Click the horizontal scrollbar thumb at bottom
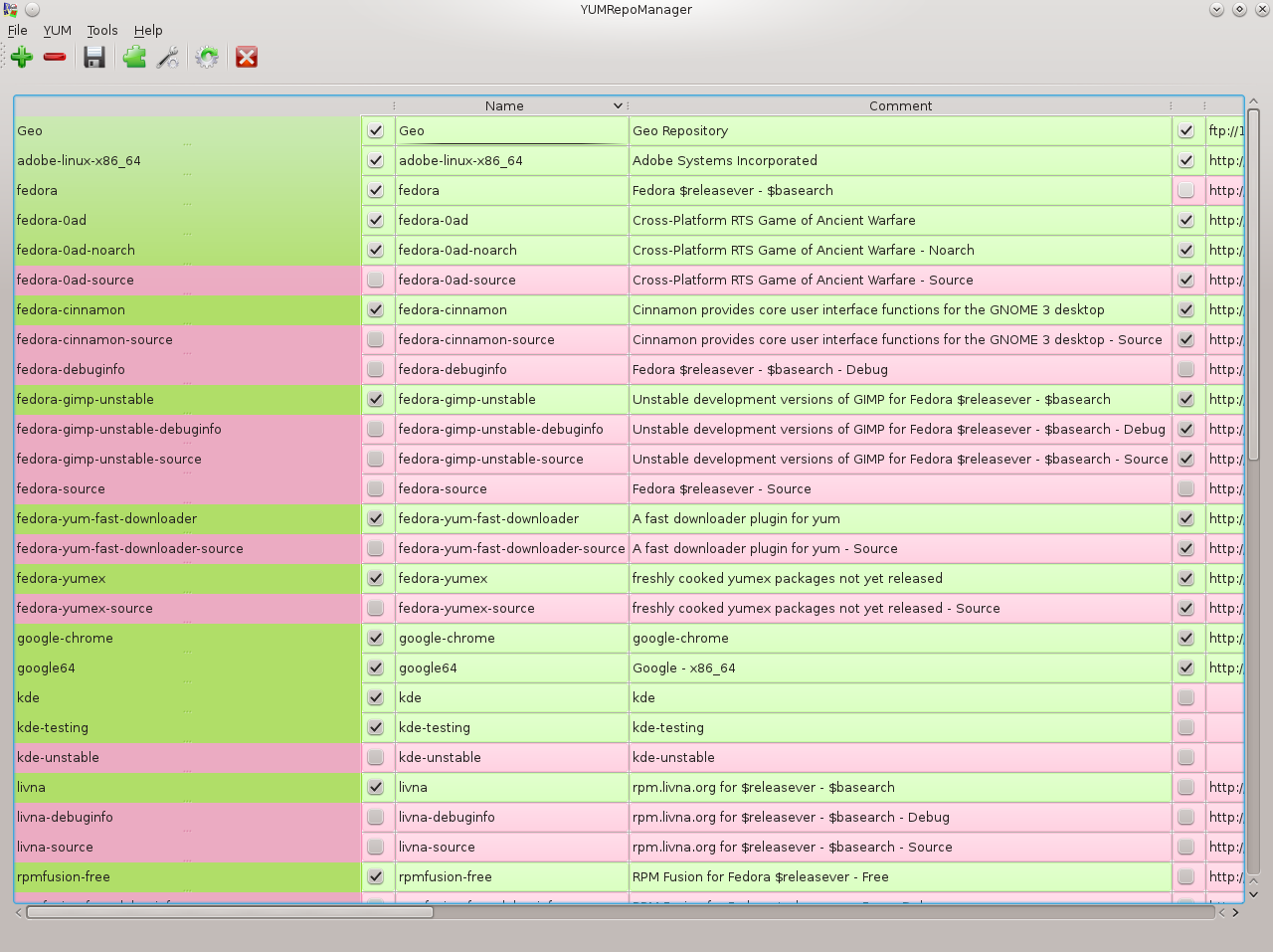 tap(229, 912)
